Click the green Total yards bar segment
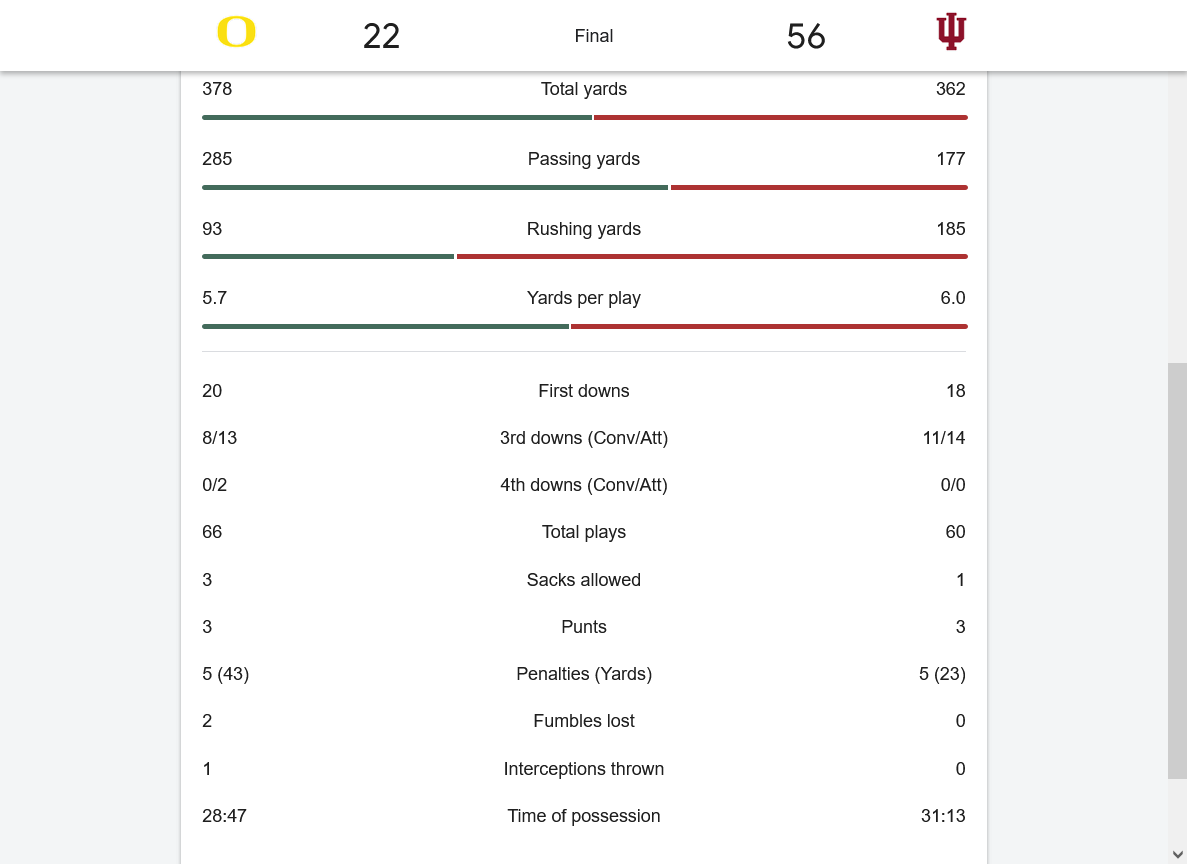 [397, 117]
